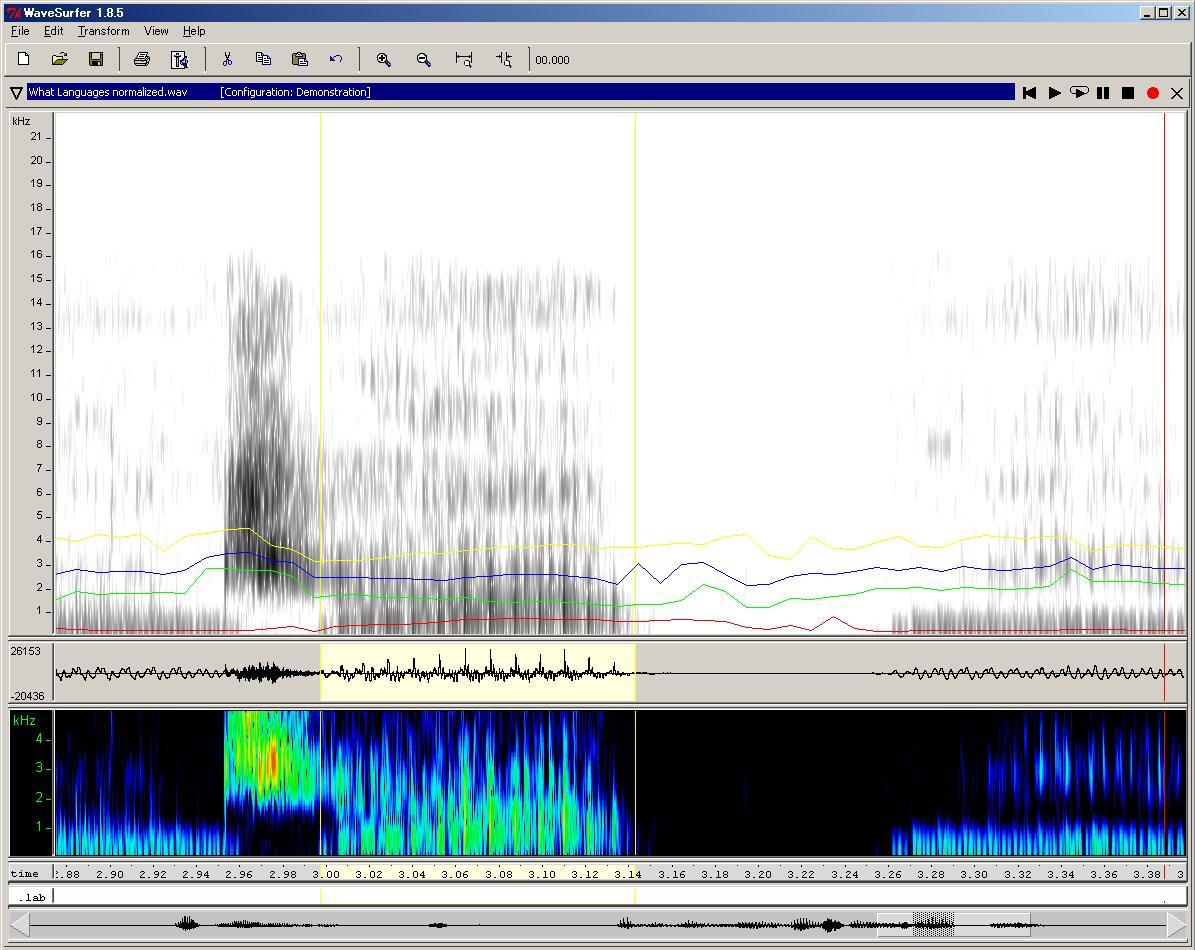Click the New file icon in toolbar

[24, 60]
